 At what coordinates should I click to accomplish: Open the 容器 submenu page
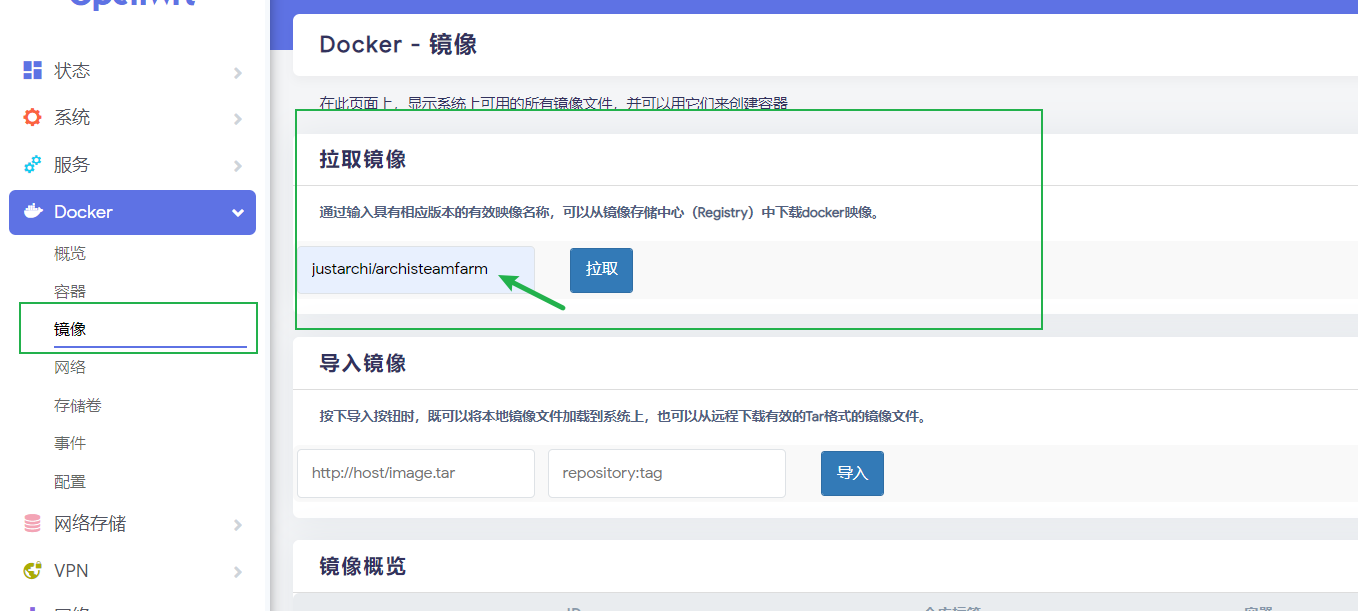coord(70,292)
